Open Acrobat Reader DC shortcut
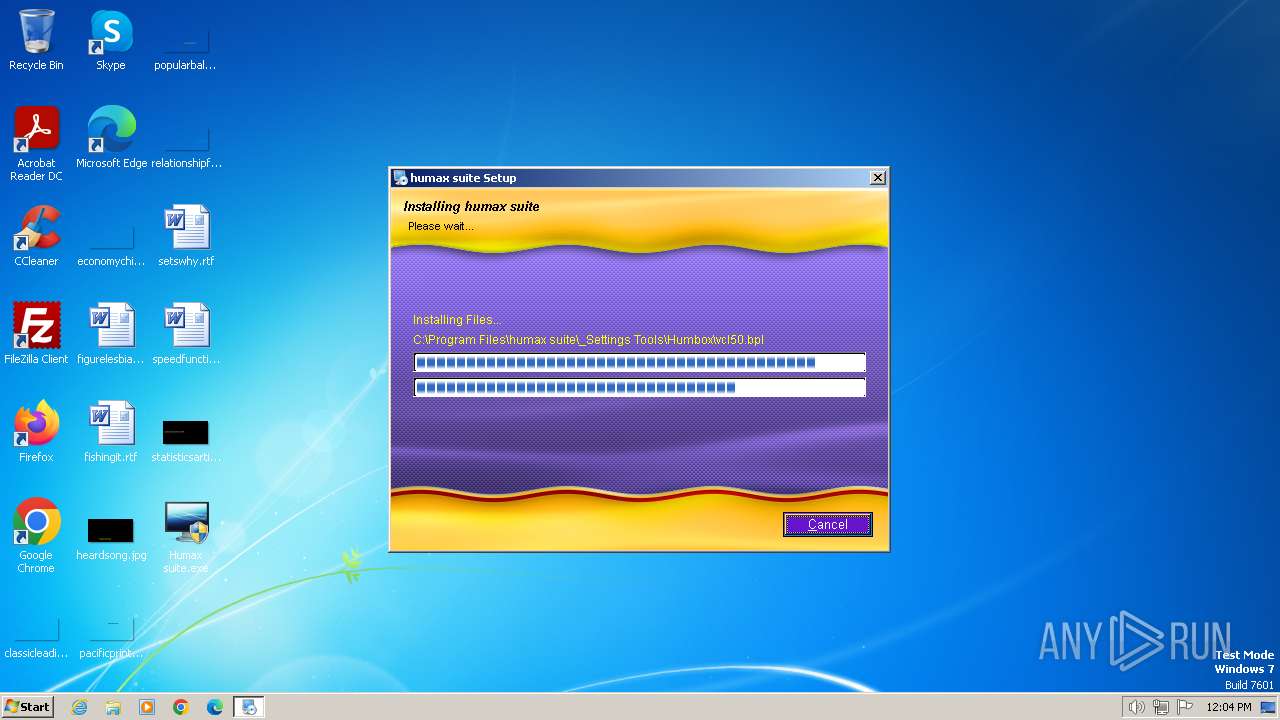The height and width of the screenshot is (720, 1280). pyautogui.click(x=36, y=144)
